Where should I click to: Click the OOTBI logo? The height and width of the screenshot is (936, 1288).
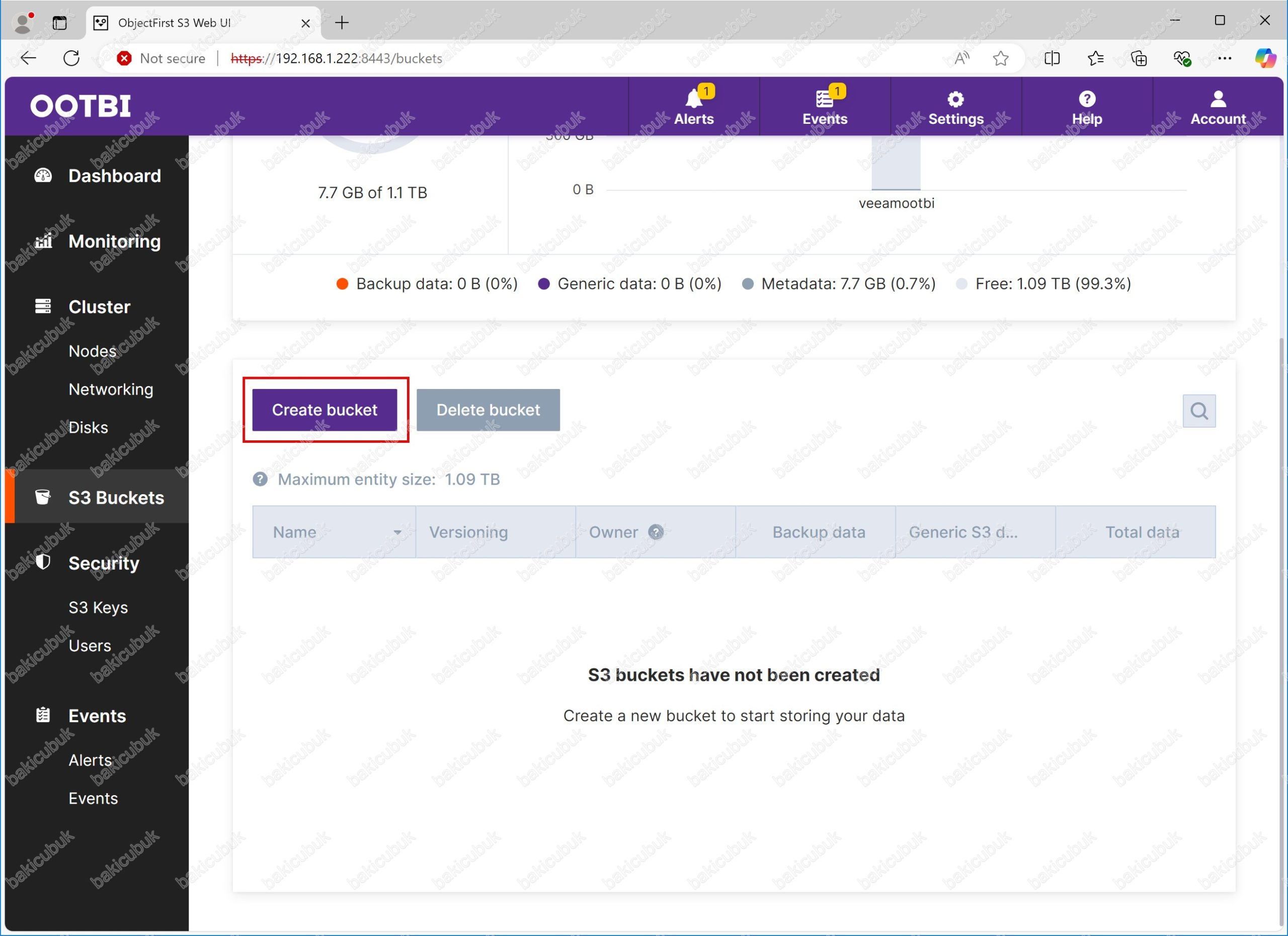tap(80, 106)
